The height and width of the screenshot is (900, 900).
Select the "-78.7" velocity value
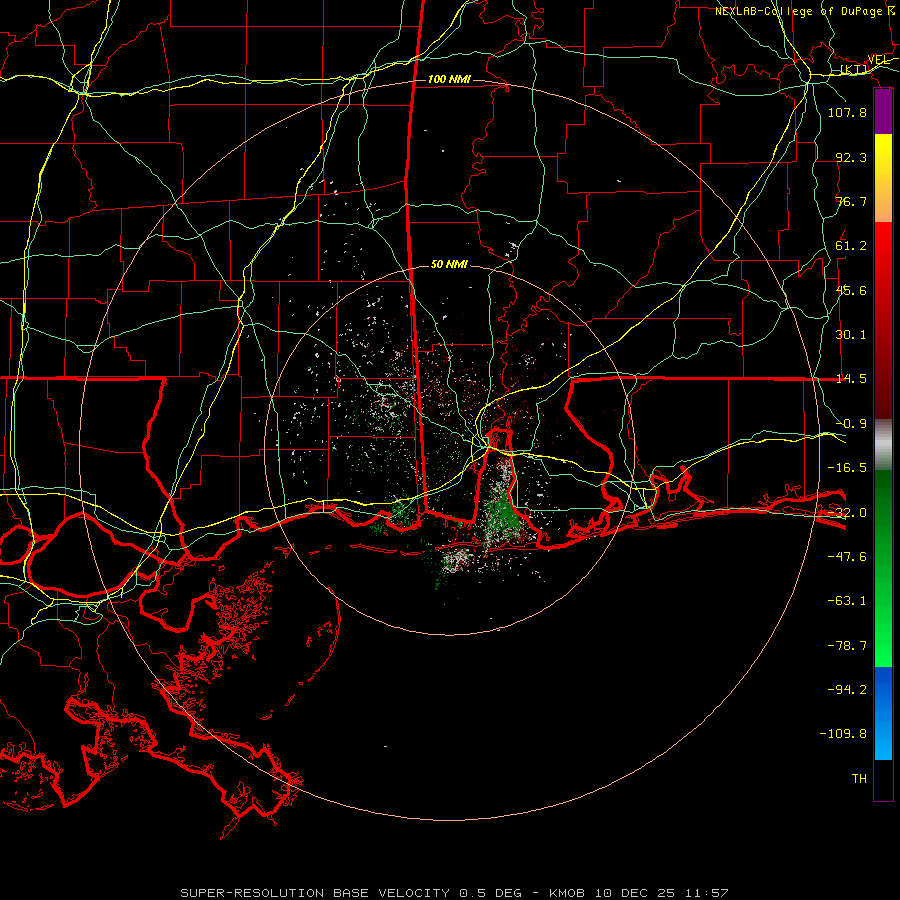pos(847,646)
